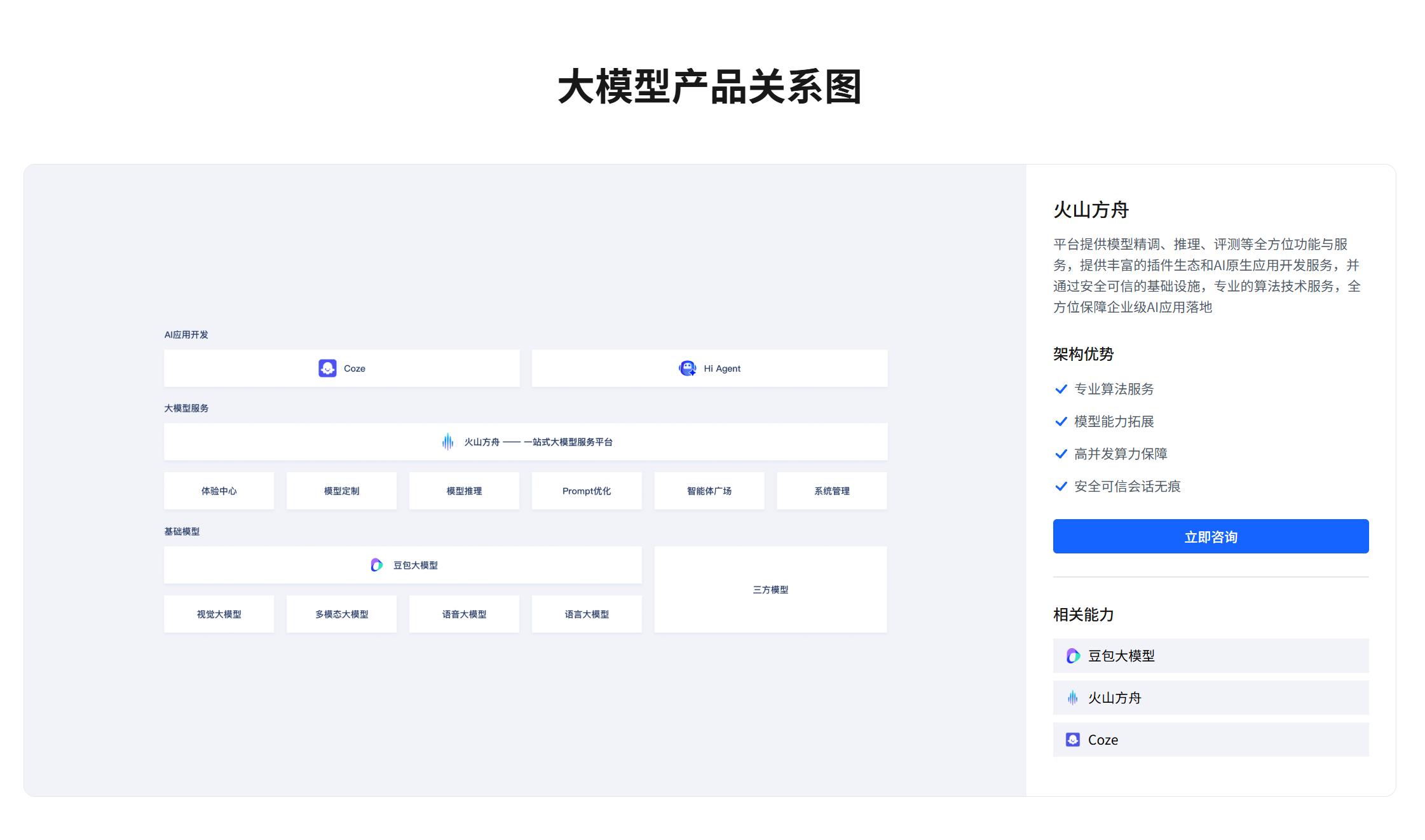Click the 大模型服务 section label
Image resolution: width=1425 pixels, height=840 pixels.
coord(186,408)
